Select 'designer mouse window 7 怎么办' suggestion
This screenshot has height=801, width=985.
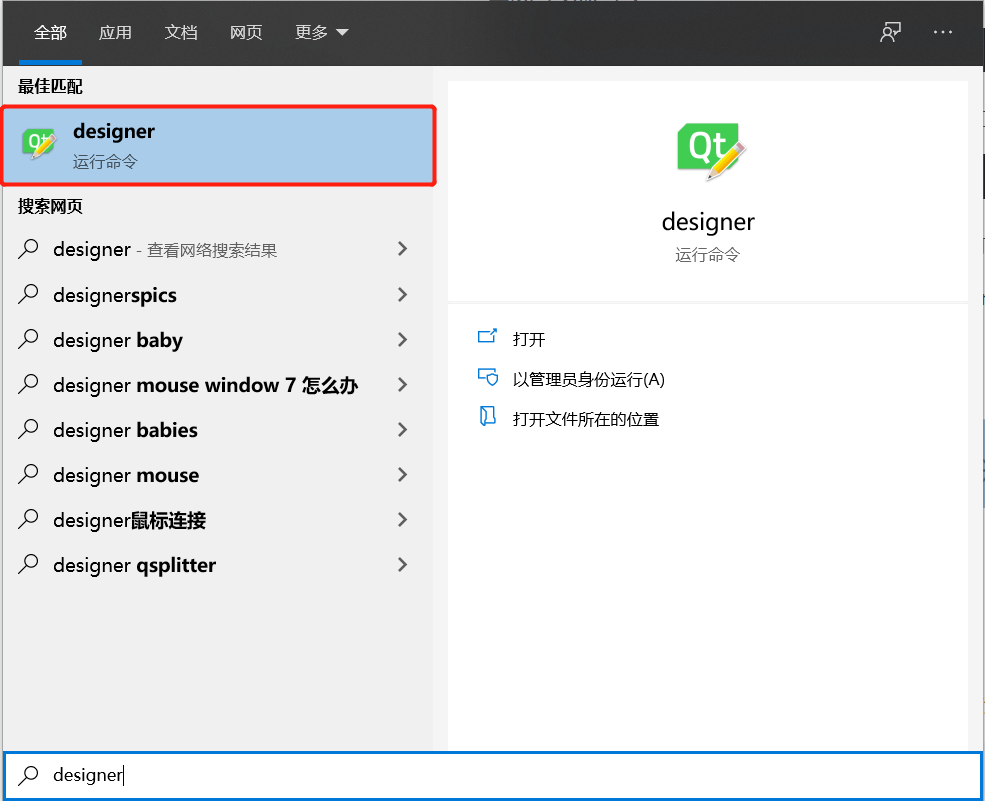[x=205, y=384]
